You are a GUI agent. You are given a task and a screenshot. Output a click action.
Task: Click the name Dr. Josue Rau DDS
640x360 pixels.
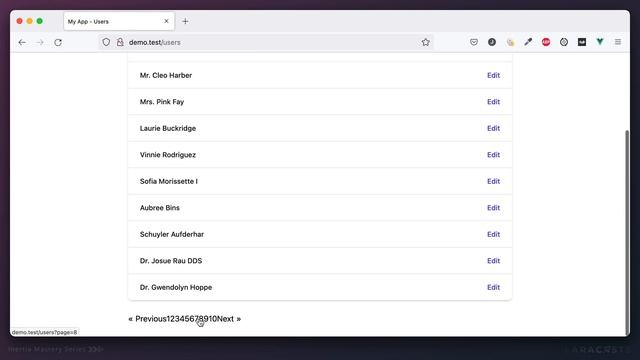click(x=171, y=261)
